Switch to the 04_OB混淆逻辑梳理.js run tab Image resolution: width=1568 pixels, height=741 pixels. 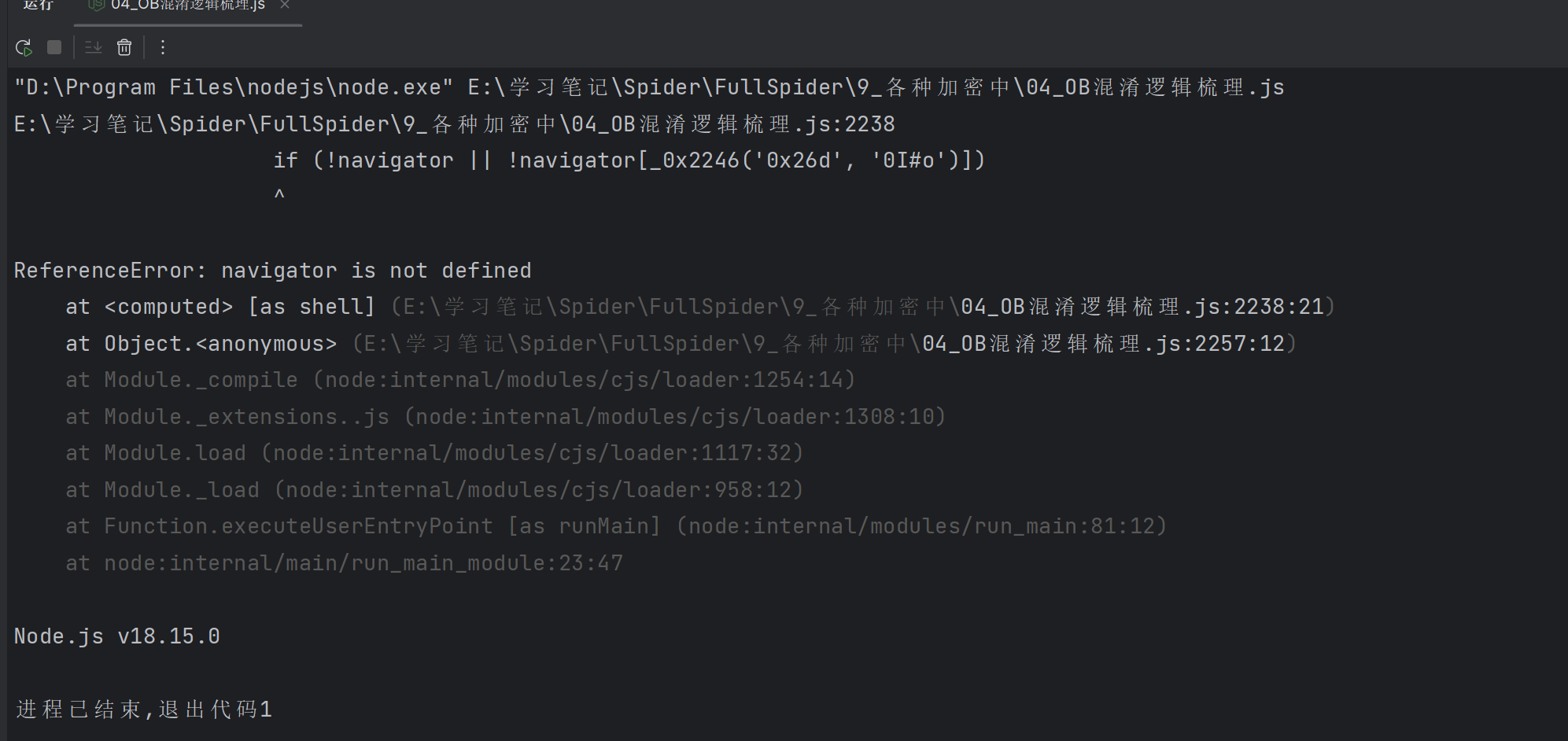point(188,6)
